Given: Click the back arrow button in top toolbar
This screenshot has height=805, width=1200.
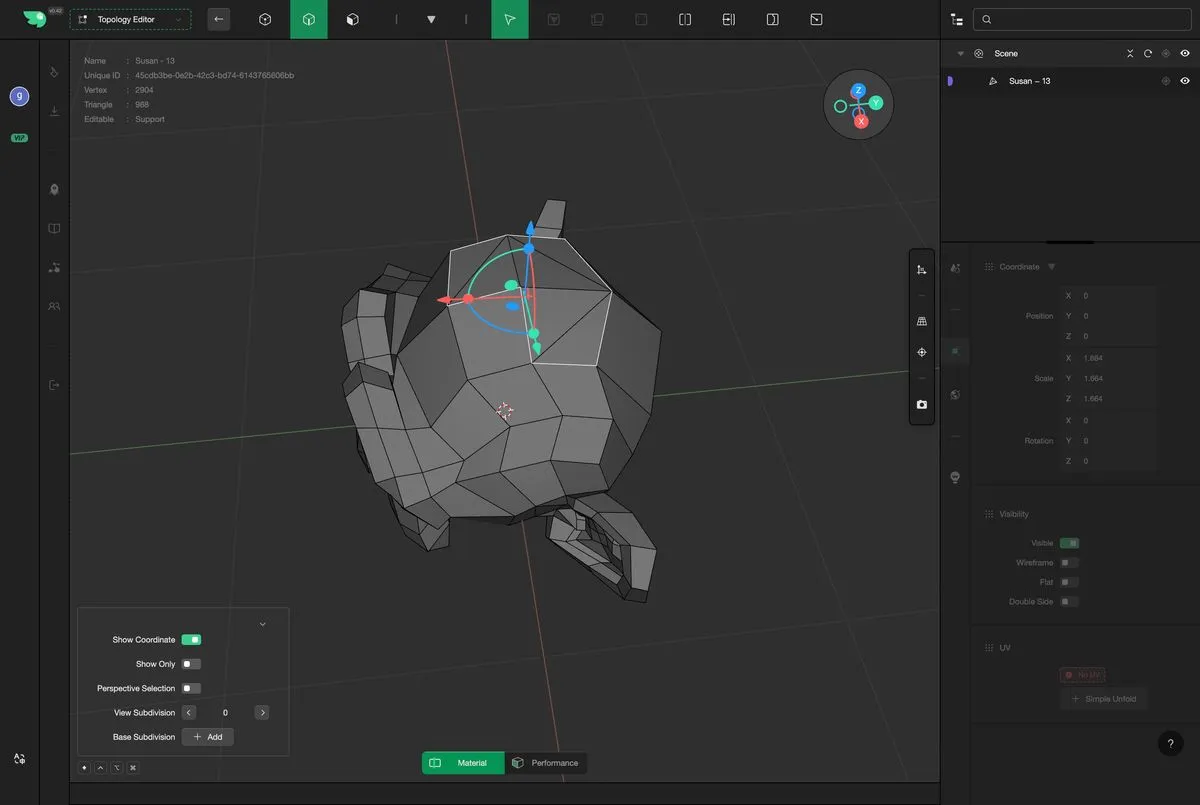Looking at the screenshot, I should click(x=218, y=19).
